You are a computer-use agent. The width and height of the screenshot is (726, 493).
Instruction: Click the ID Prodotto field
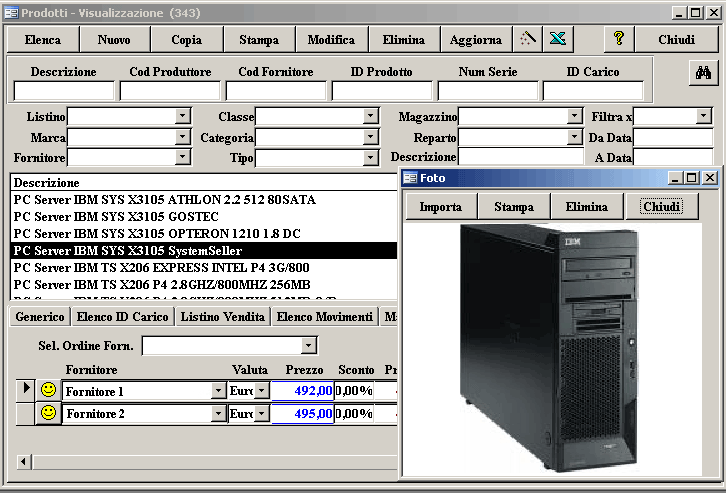(x=382, y=91)
